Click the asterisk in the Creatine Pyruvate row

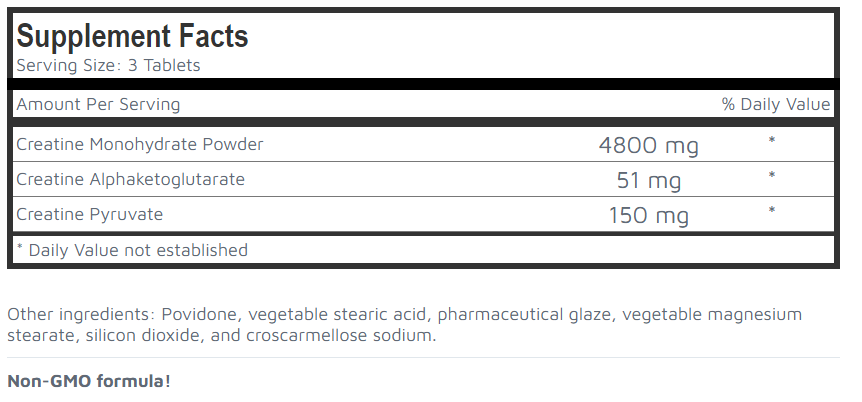pyautogui.click(x=772, y=212)
